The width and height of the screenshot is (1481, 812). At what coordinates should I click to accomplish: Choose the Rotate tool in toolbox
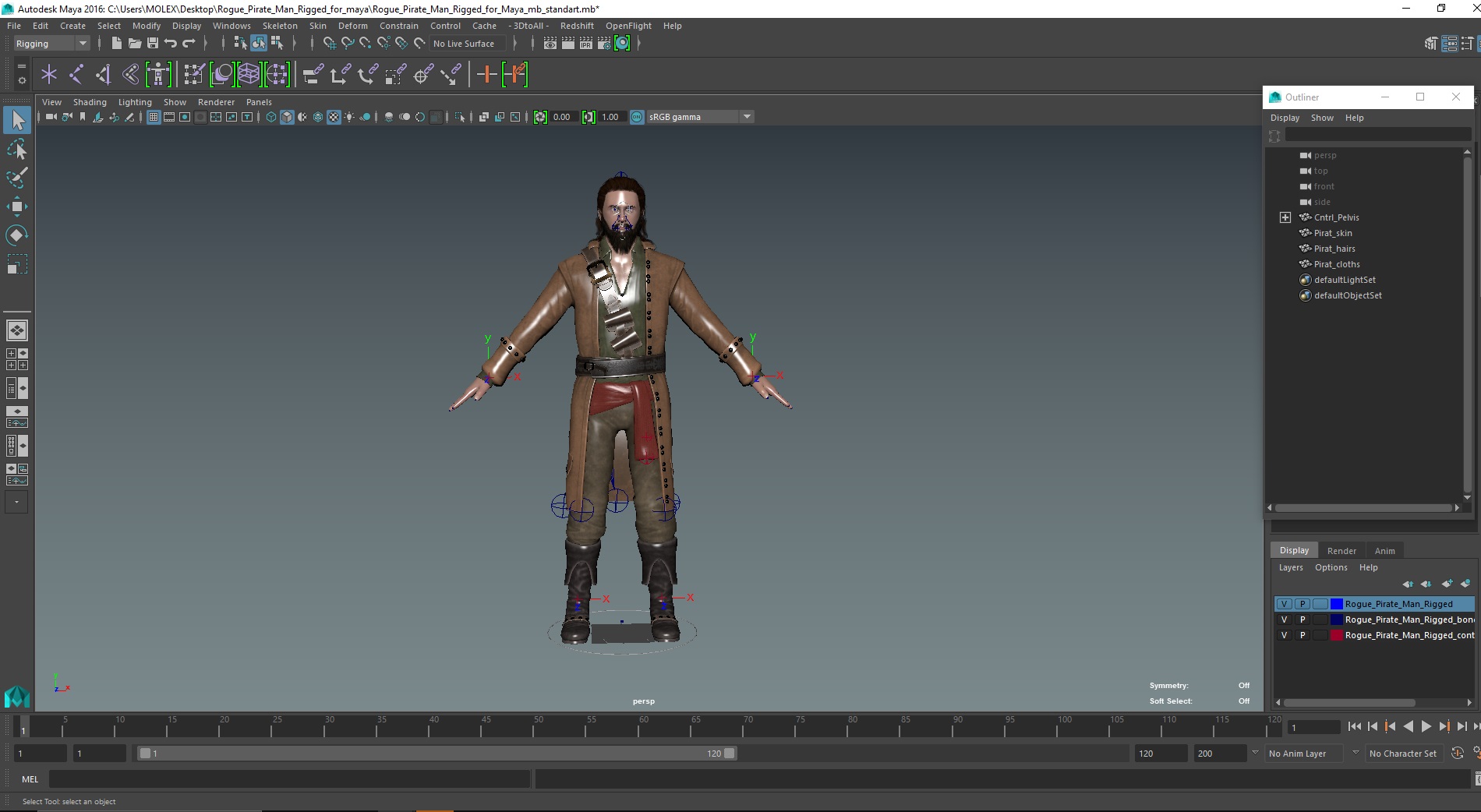[17, 235]
